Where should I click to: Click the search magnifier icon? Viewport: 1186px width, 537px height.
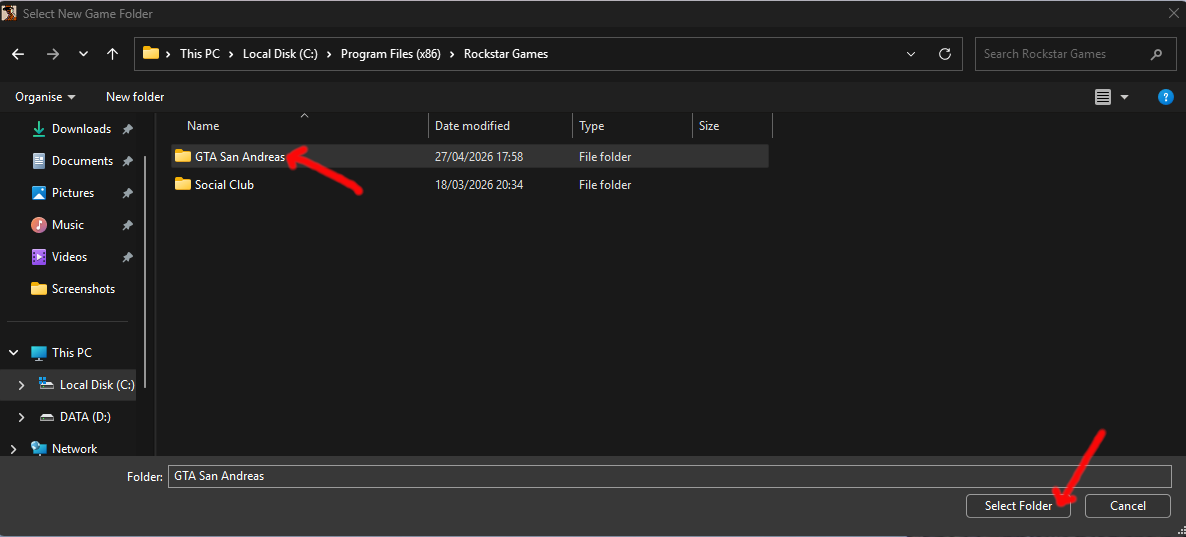[x=1156, y=54]
